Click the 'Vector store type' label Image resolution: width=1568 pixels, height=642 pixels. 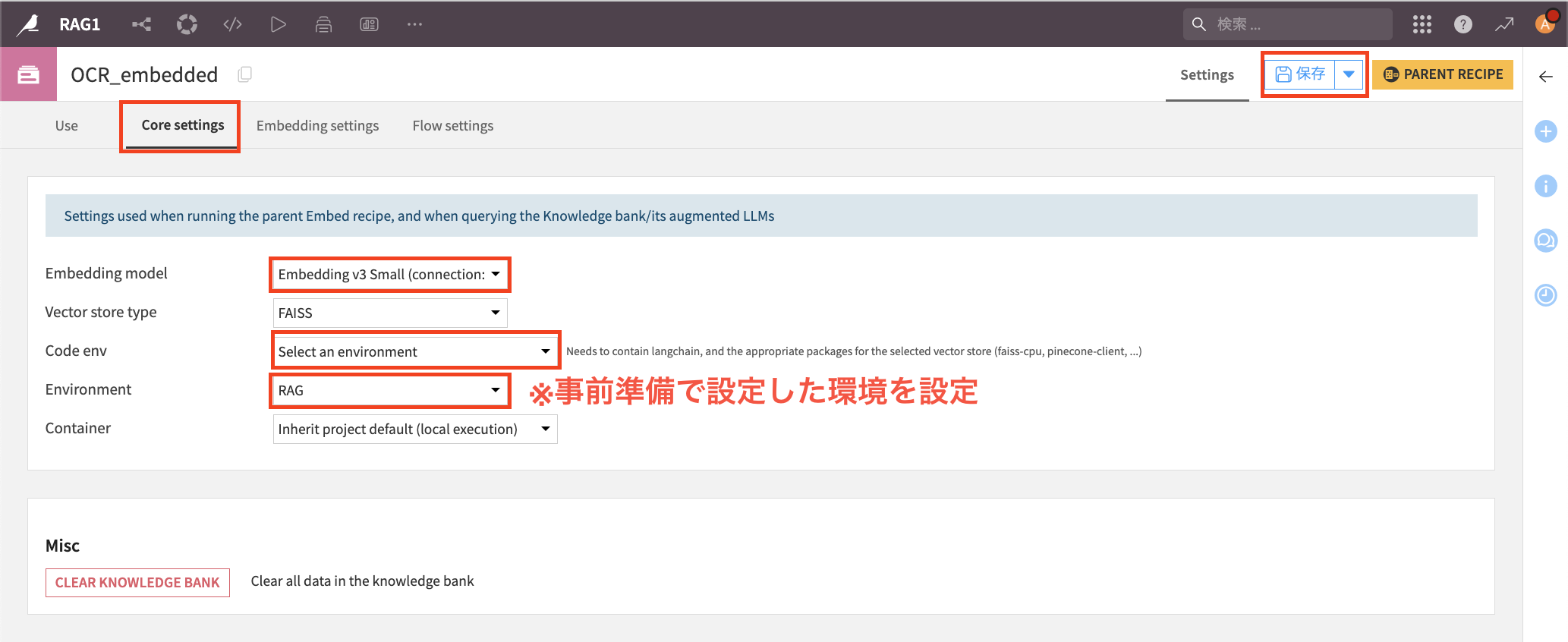(x=101, y=312)
